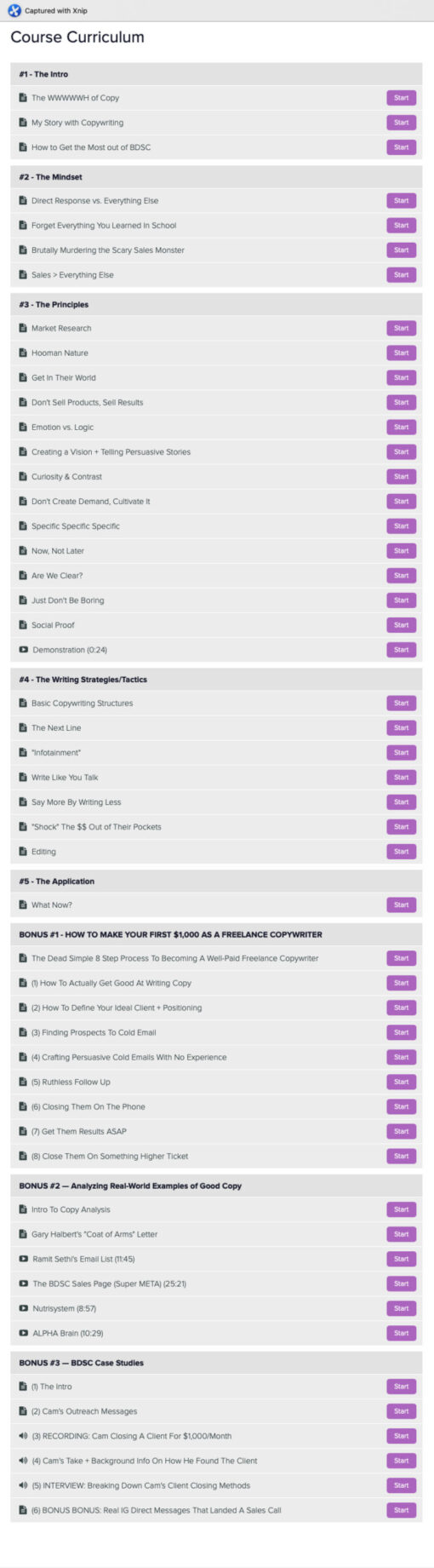Click the video icon beside ALPHA Brain (10:29)
434x1568 pixels.
24,1333
